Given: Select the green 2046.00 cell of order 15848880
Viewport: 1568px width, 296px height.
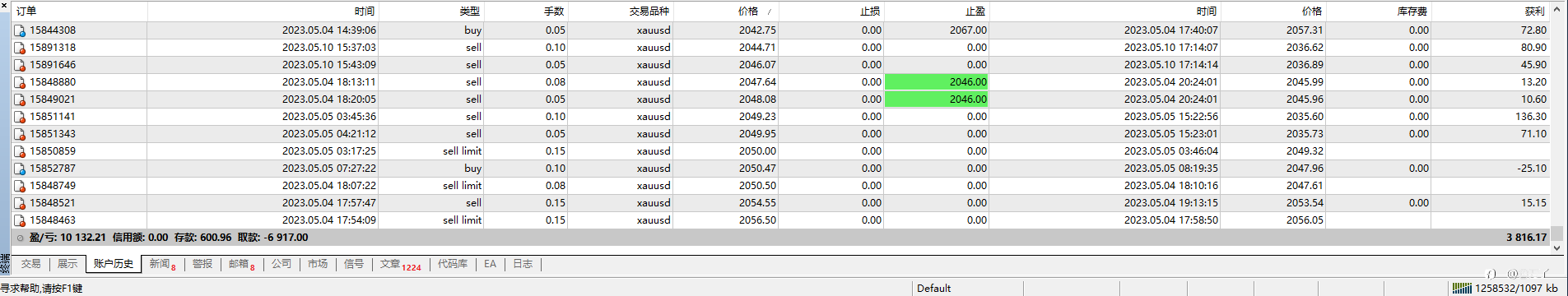Looking at the screenshot, I should [937, 82].
